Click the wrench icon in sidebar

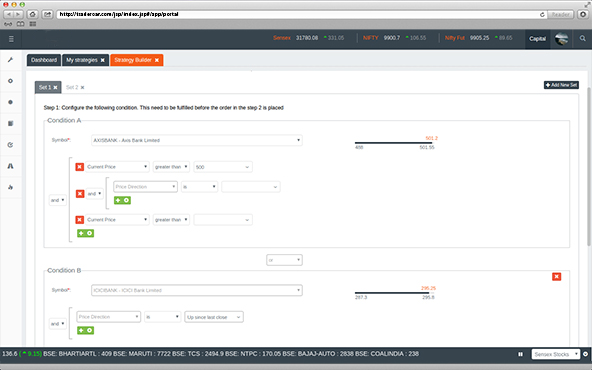pyautogui.click(x=11, y=60)
